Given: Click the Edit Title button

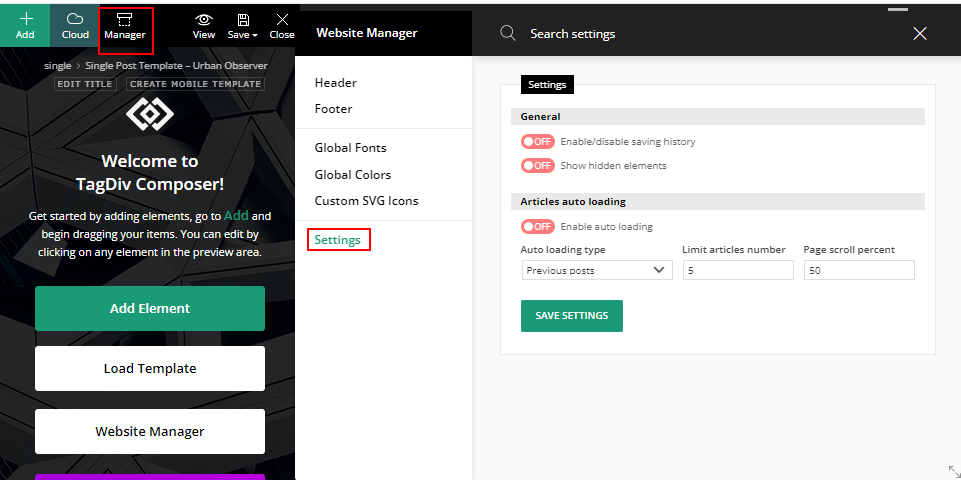Looking at the screenshot, I should pos(85,84).
